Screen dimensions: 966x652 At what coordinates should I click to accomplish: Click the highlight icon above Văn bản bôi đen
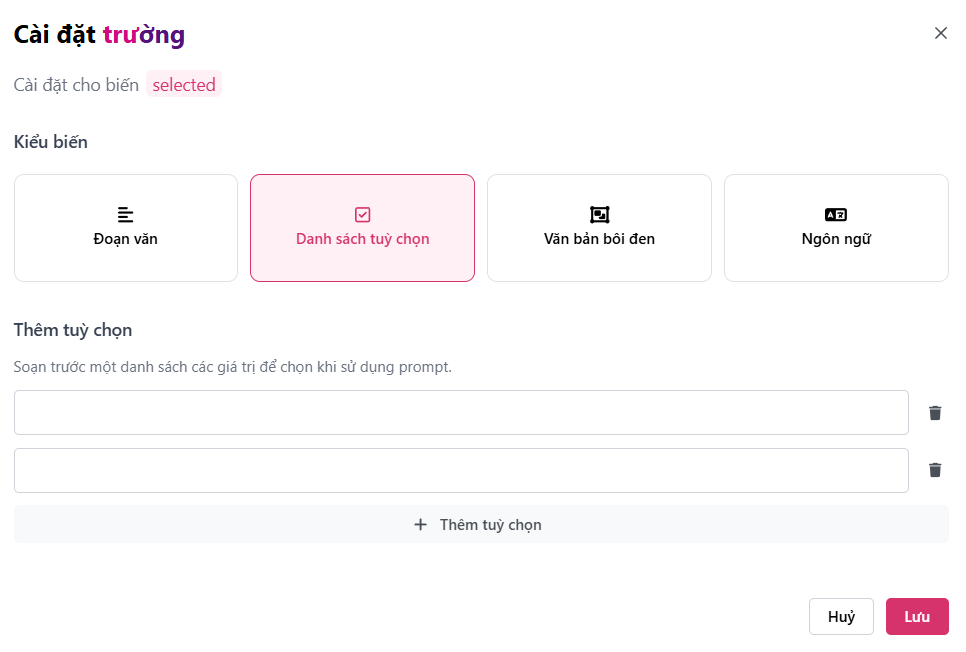pyautogui.click(x=599, y=214)
